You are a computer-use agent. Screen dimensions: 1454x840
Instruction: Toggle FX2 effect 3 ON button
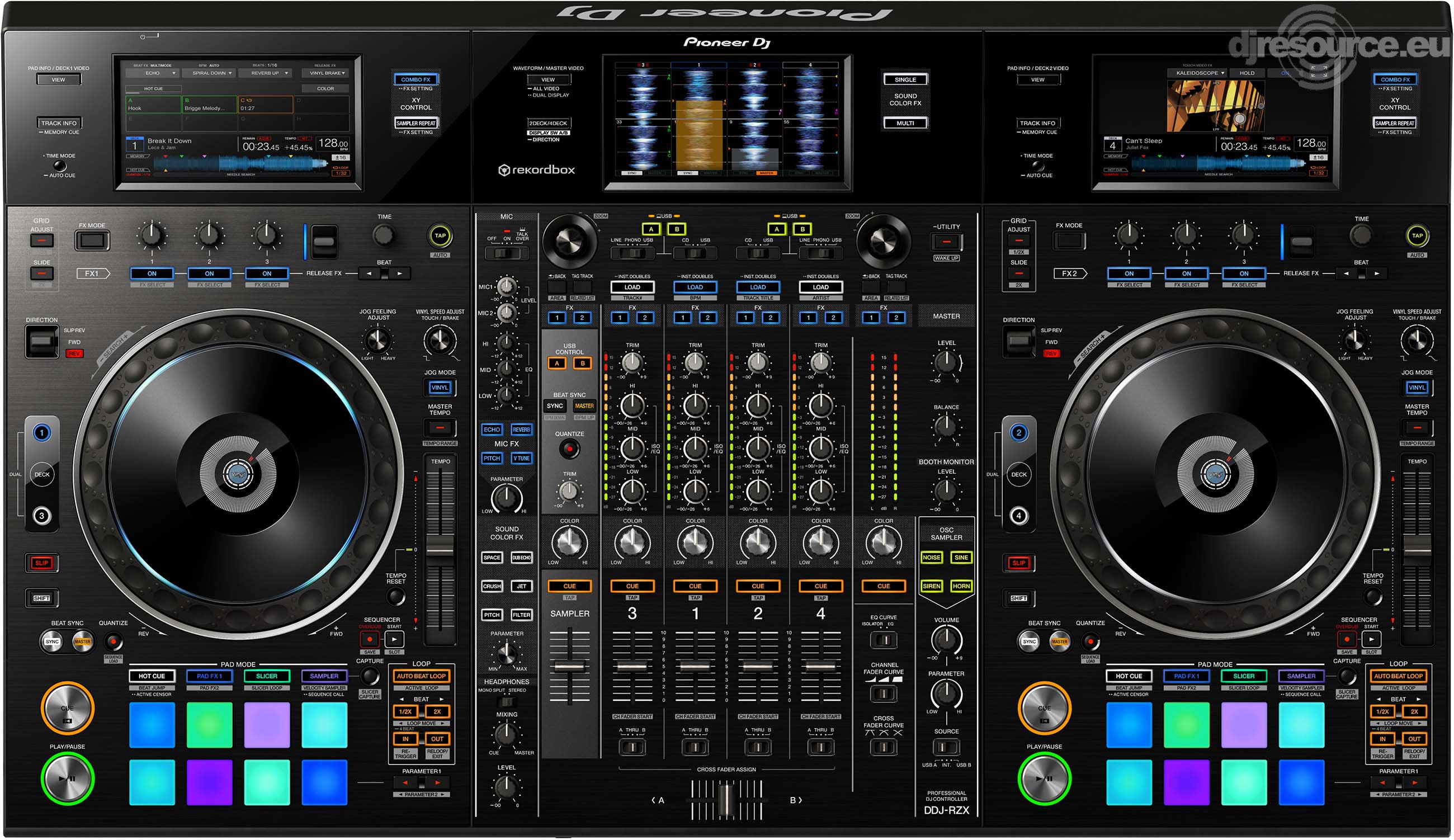1244,273
